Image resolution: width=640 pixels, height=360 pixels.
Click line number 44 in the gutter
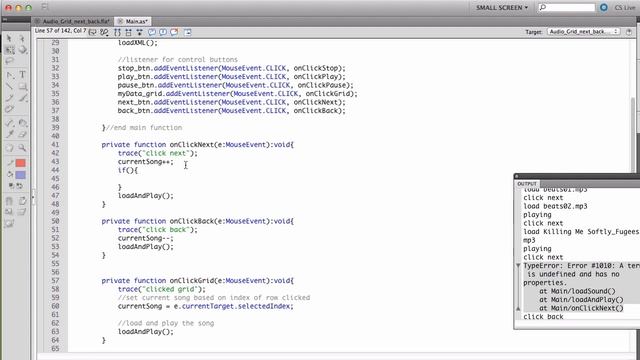55,170
